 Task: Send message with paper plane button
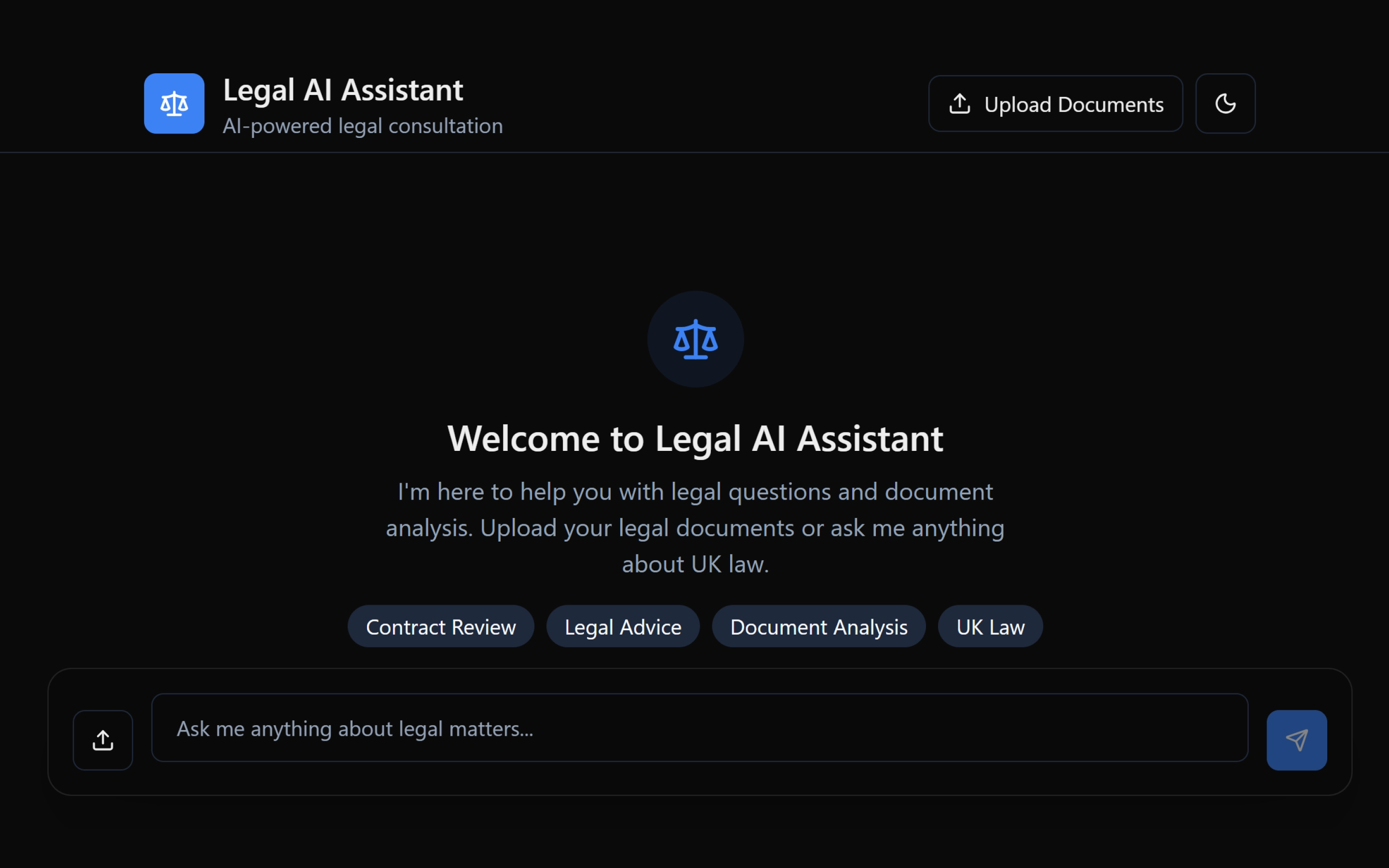(x=1296, y=740)
